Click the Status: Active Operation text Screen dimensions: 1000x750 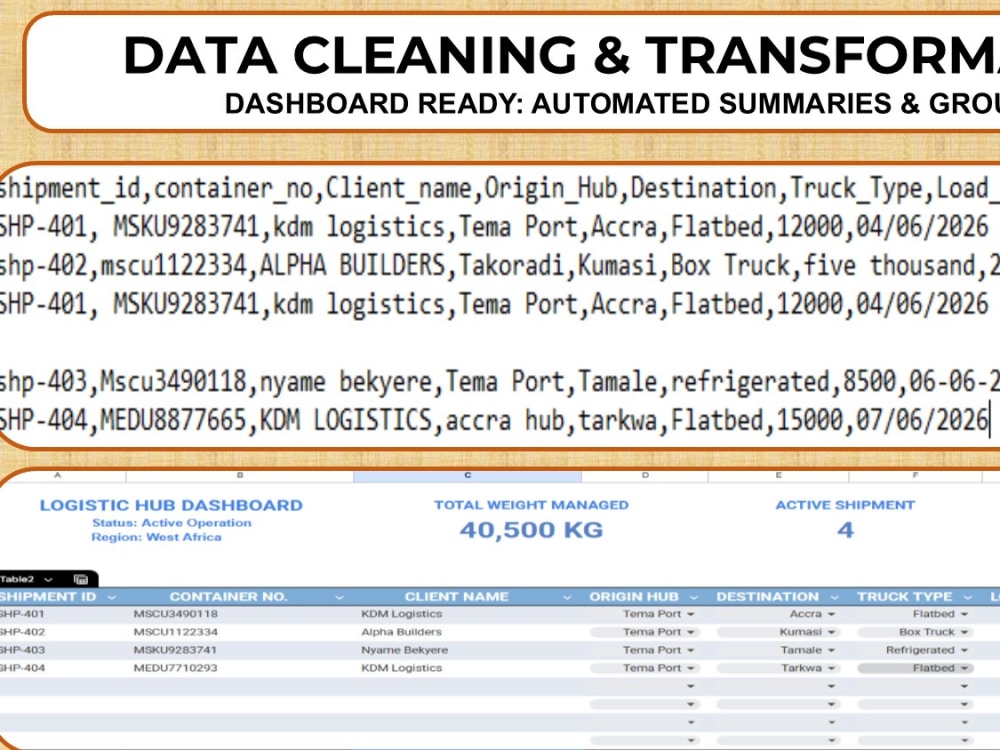(x=172, y=523)
